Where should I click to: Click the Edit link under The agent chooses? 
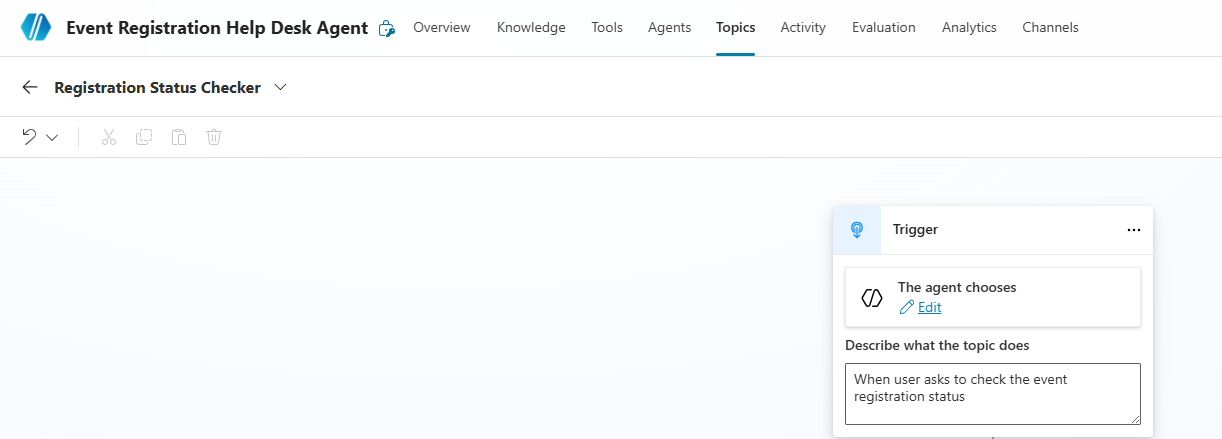tap(929, 308)
